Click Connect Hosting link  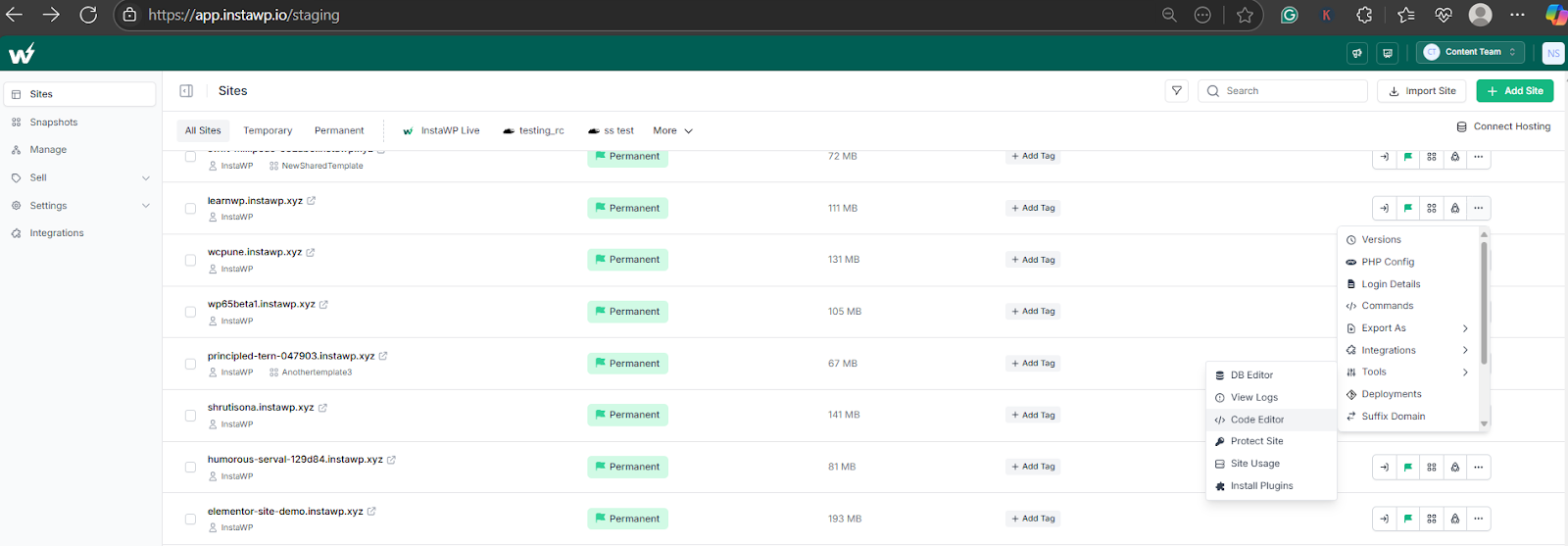(1503, 126)
